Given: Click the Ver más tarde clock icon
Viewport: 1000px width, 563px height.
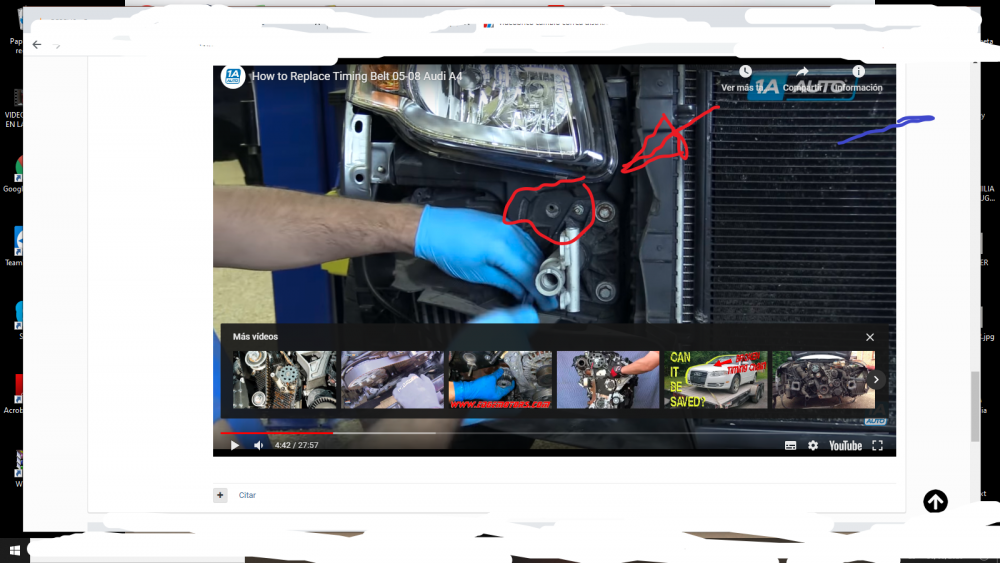Looking at the screenshot, I should [745, 71].
